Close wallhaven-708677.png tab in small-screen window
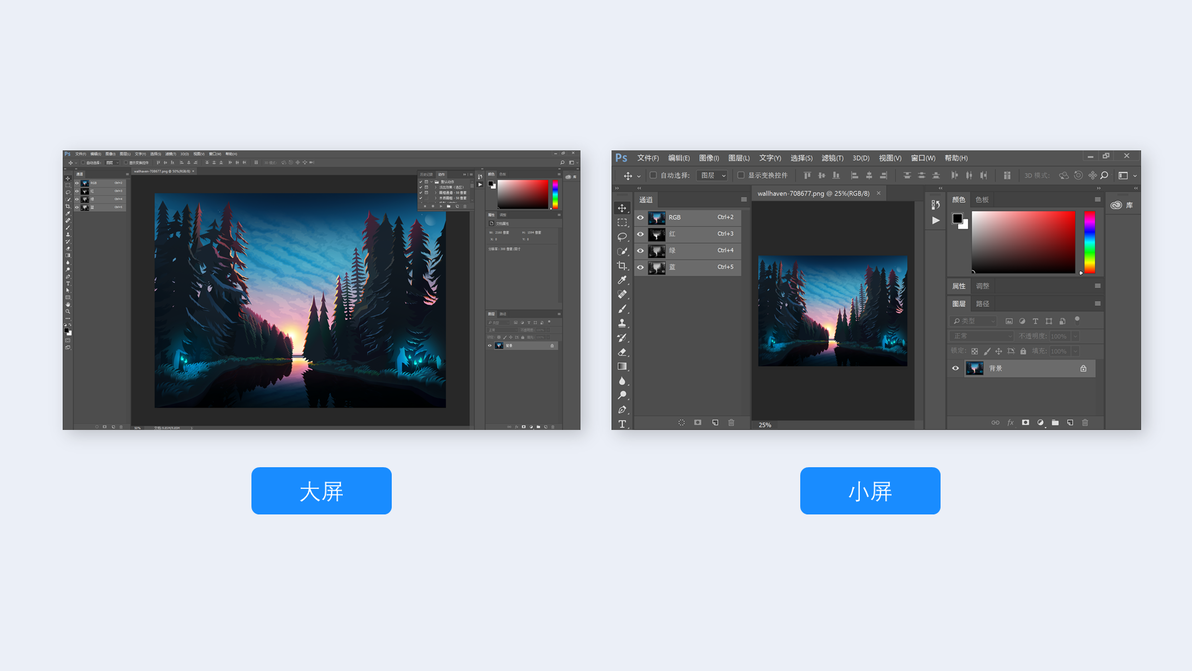The height and width of the screenshot is (671, 1192). pyautogui.click(x=879, y=193)
